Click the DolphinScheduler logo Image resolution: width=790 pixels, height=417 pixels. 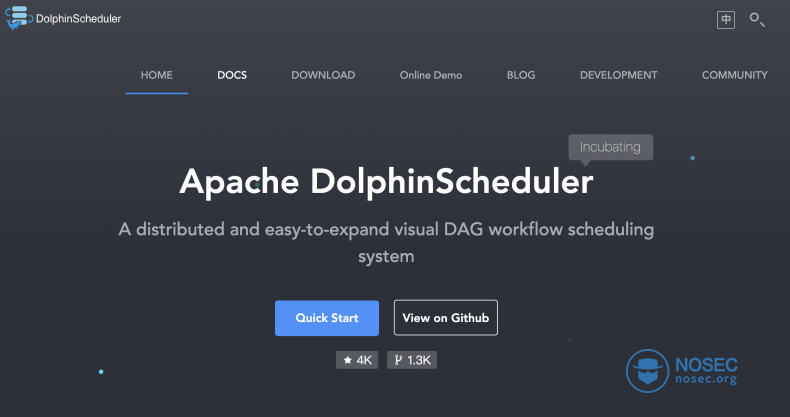(63, 18)
